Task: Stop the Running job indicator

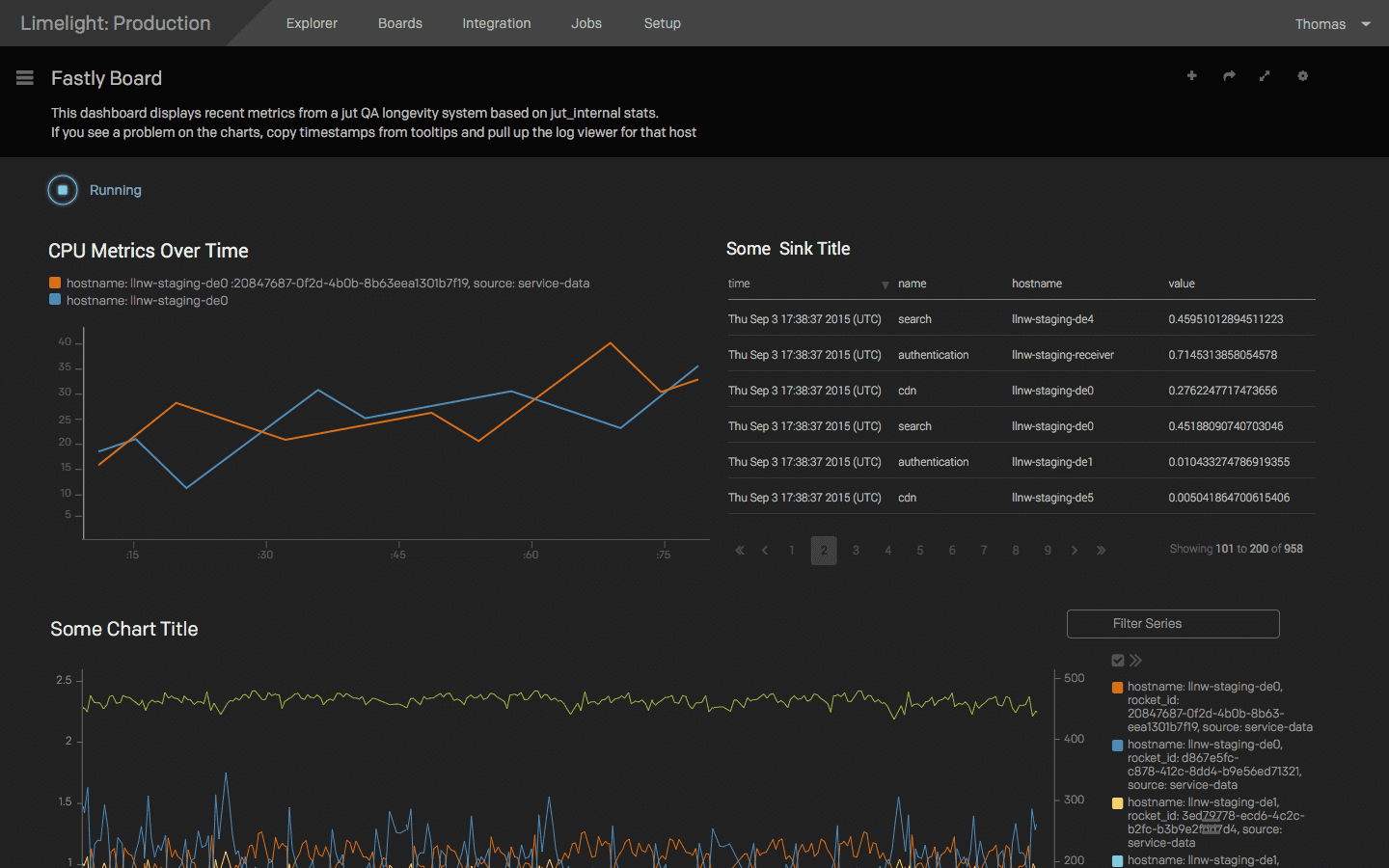Action: (63, 190)
